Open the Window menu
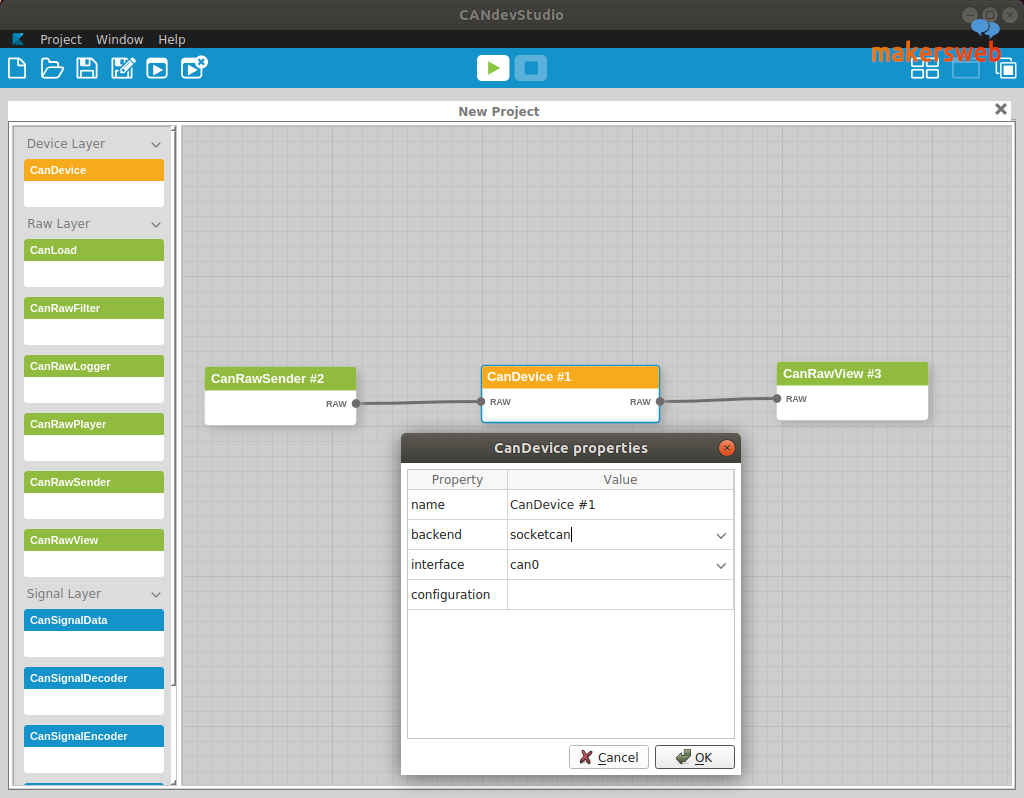This screenshot has height=798, width=1024. 119,39
